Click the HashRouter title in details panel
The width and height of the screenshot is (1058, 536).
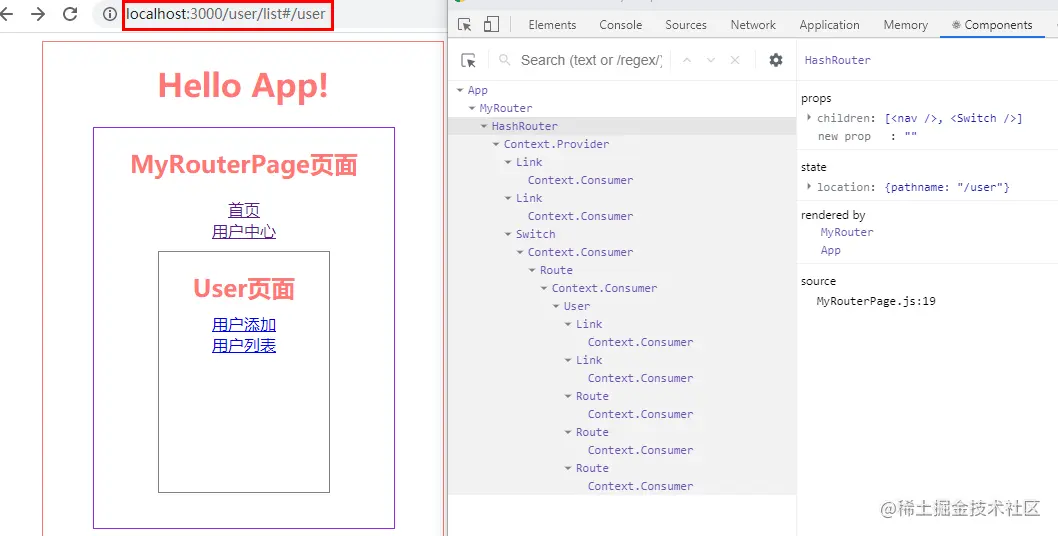pos(837,60)
